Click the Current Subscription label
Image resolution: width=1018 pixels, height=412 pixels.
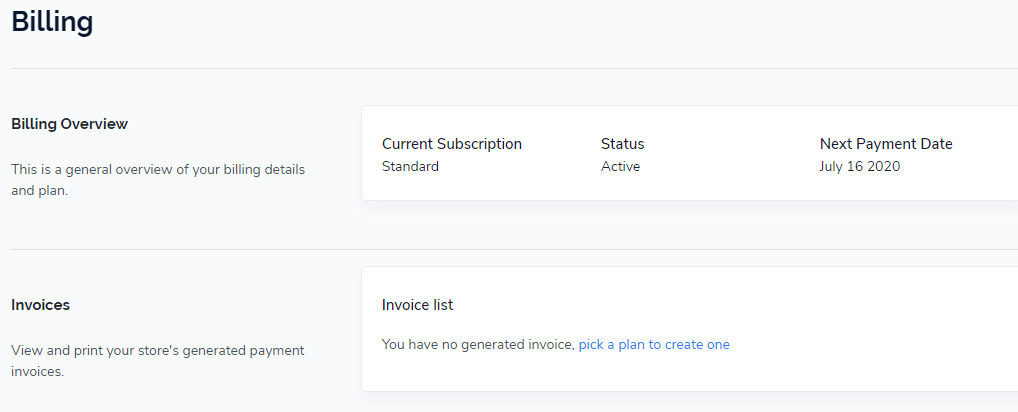pos(452,144)
